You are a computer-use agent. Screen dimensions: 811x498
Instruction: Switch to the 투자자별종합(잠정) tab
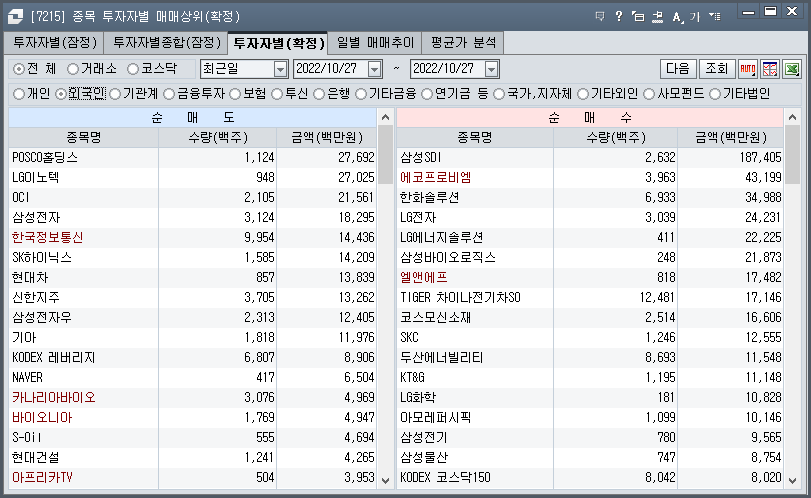tap(166, 42)
